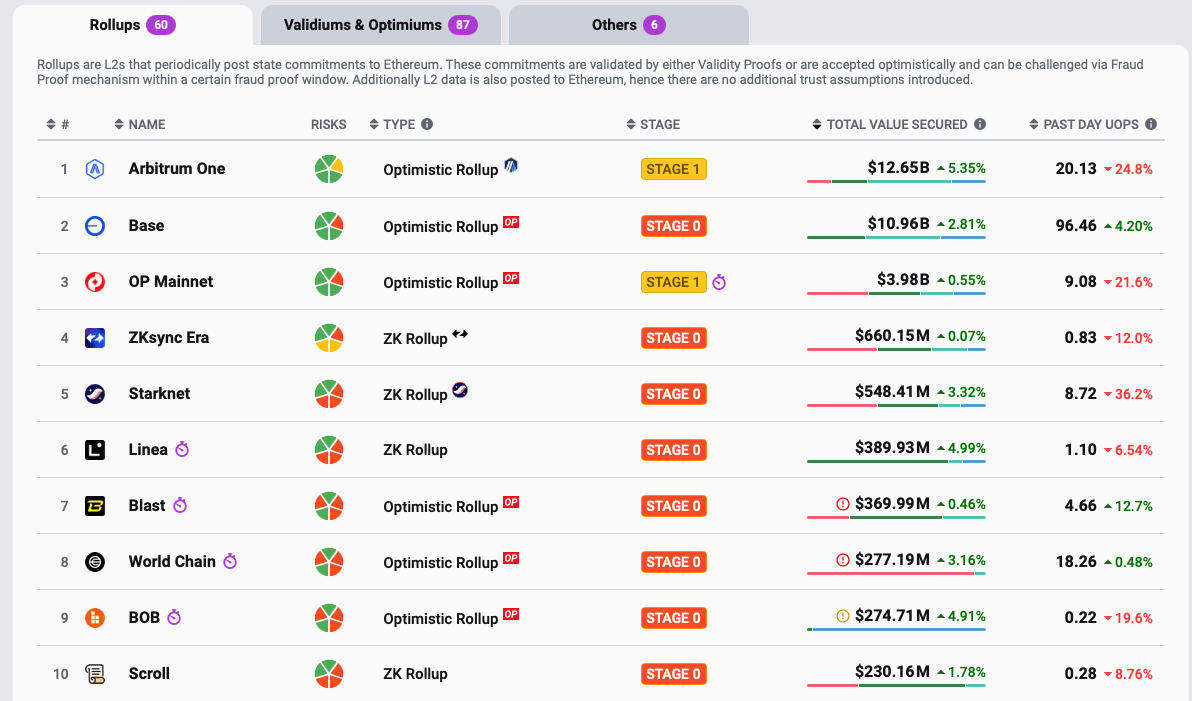This screenshot has width=1192, height=701.
Task: Open the Validiums & Optimiums tab
Action: click(381, 25)
